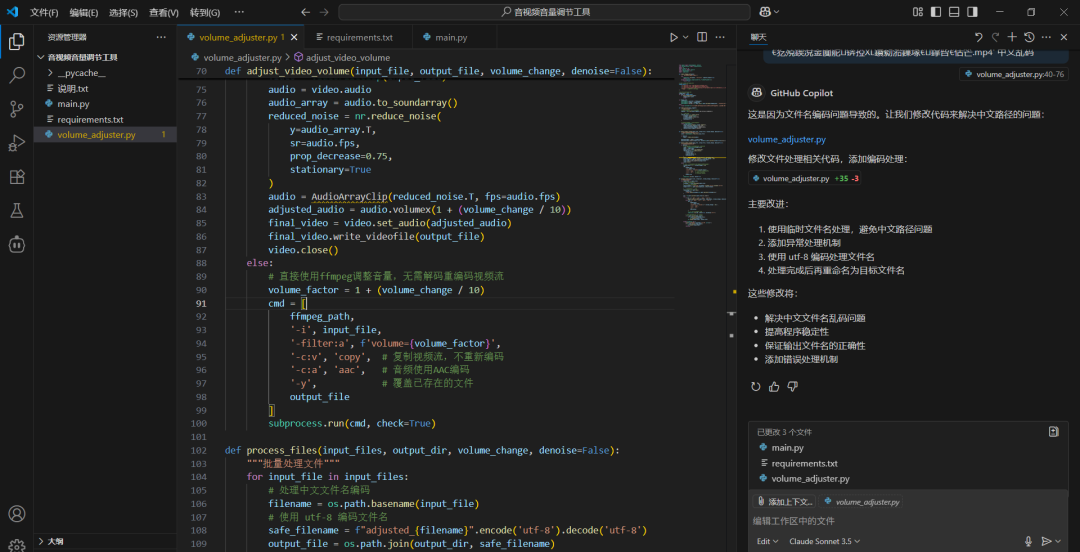Open the Extensions view
Viewport: 1080px width, 552px height.
coord(17,177)
